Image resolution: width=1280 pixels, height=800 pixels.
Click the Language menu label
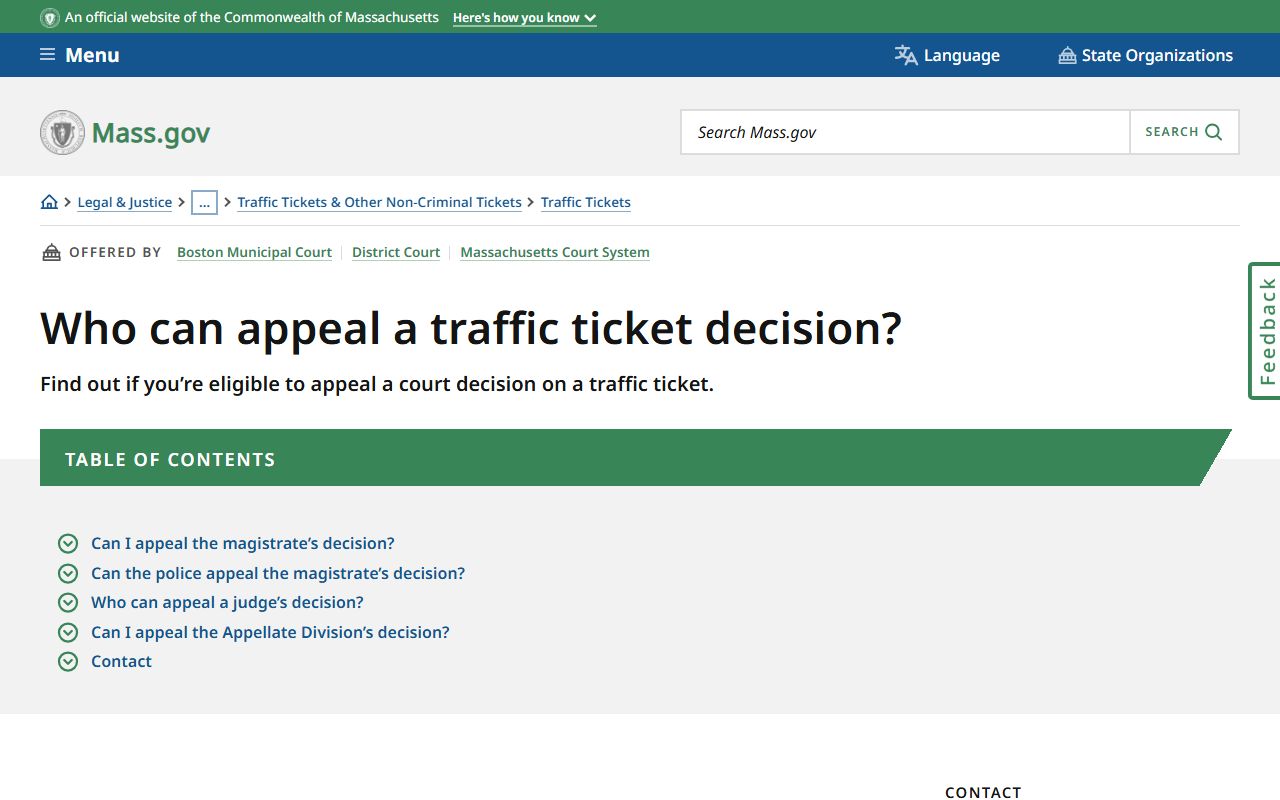click(962, 55)
